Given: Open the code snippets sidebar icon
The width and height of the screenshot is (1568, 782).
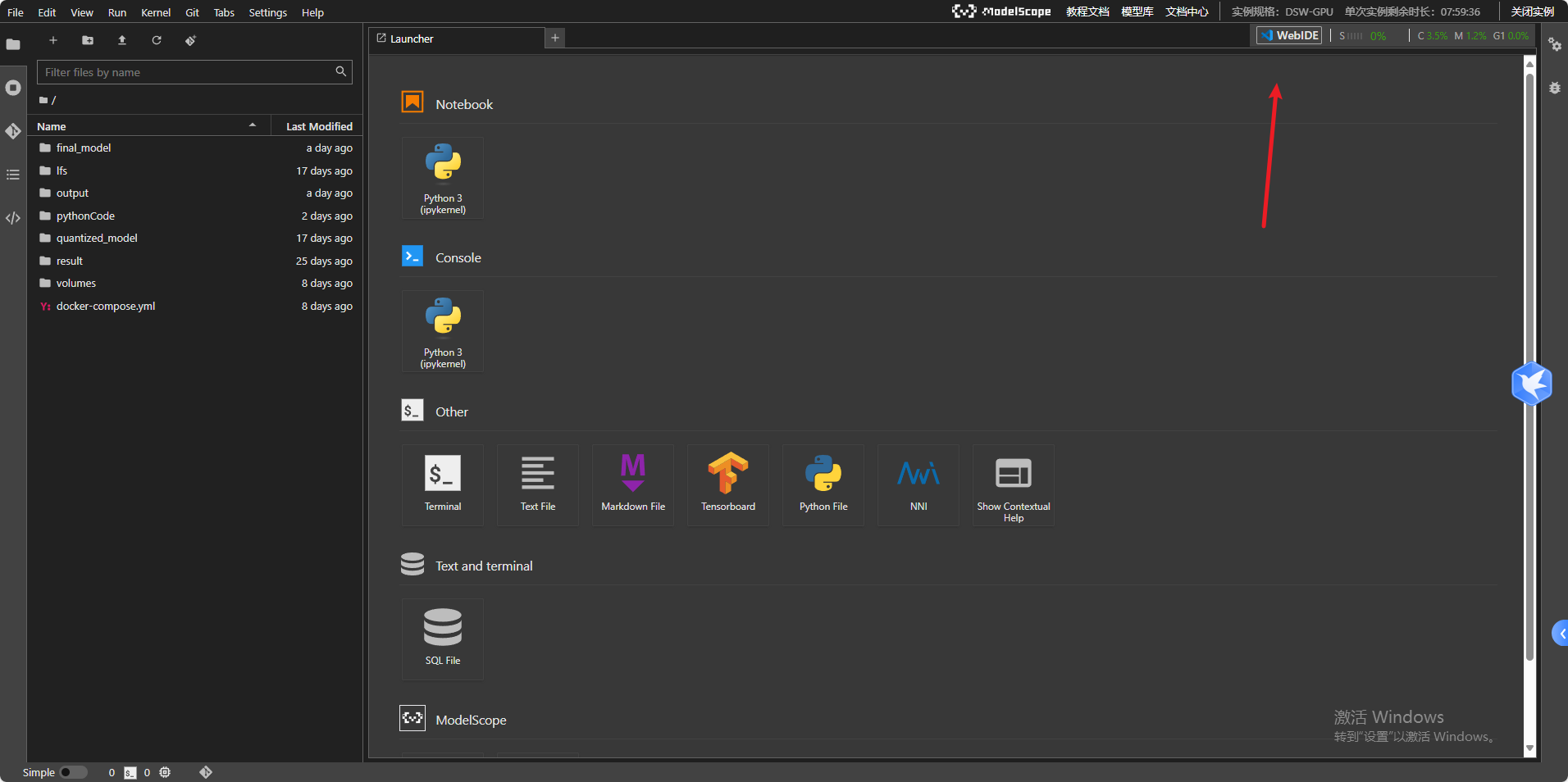Looking at the screenshot, I should tap(13, 218).
